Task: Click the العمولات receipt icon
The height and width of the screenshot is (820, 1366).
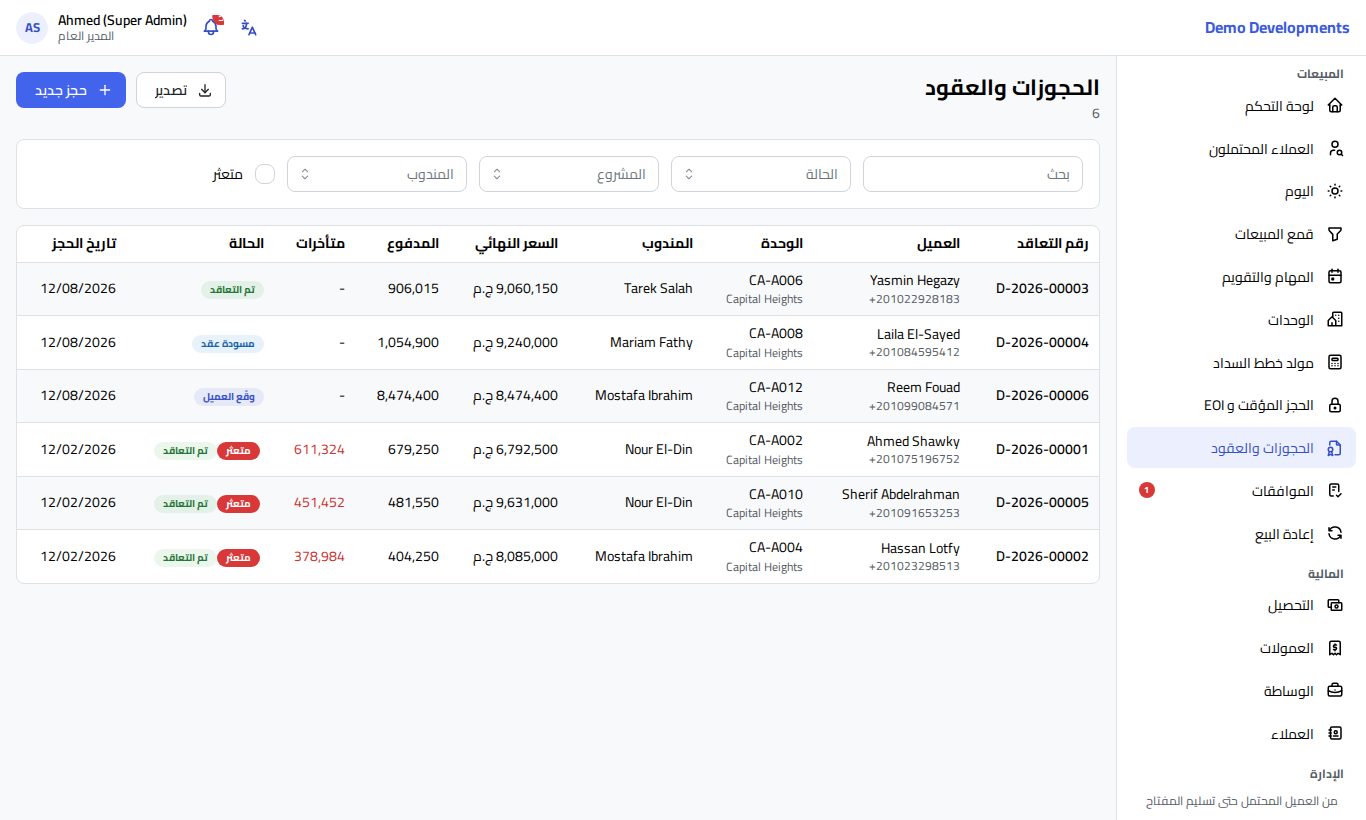Action: (x=1334, y=648)
